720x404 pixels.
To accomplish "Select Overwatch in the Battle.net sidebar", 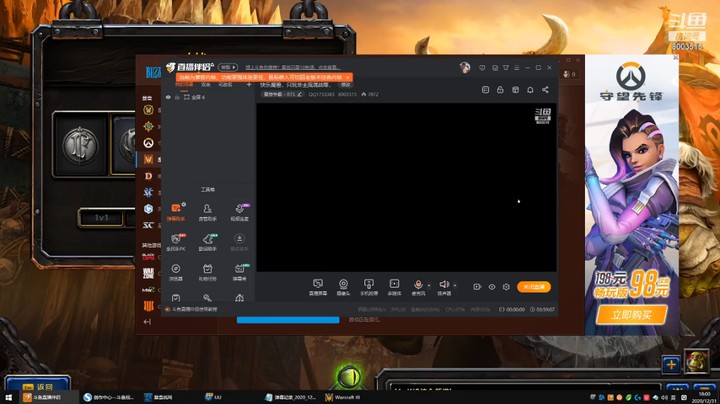I will point(148,143).
